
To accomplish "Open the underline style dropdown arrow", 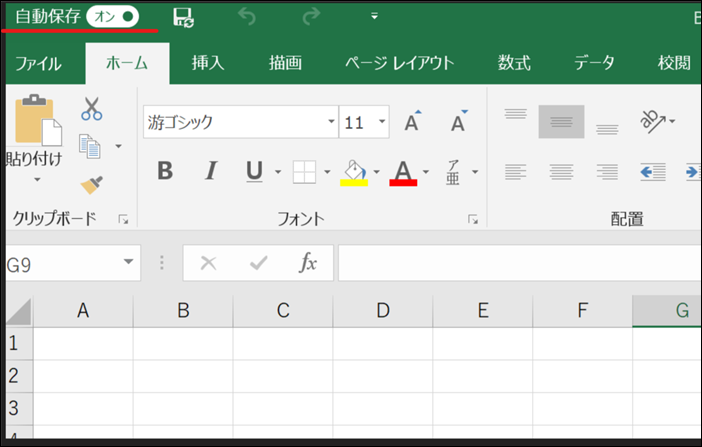I will (278, 172).
